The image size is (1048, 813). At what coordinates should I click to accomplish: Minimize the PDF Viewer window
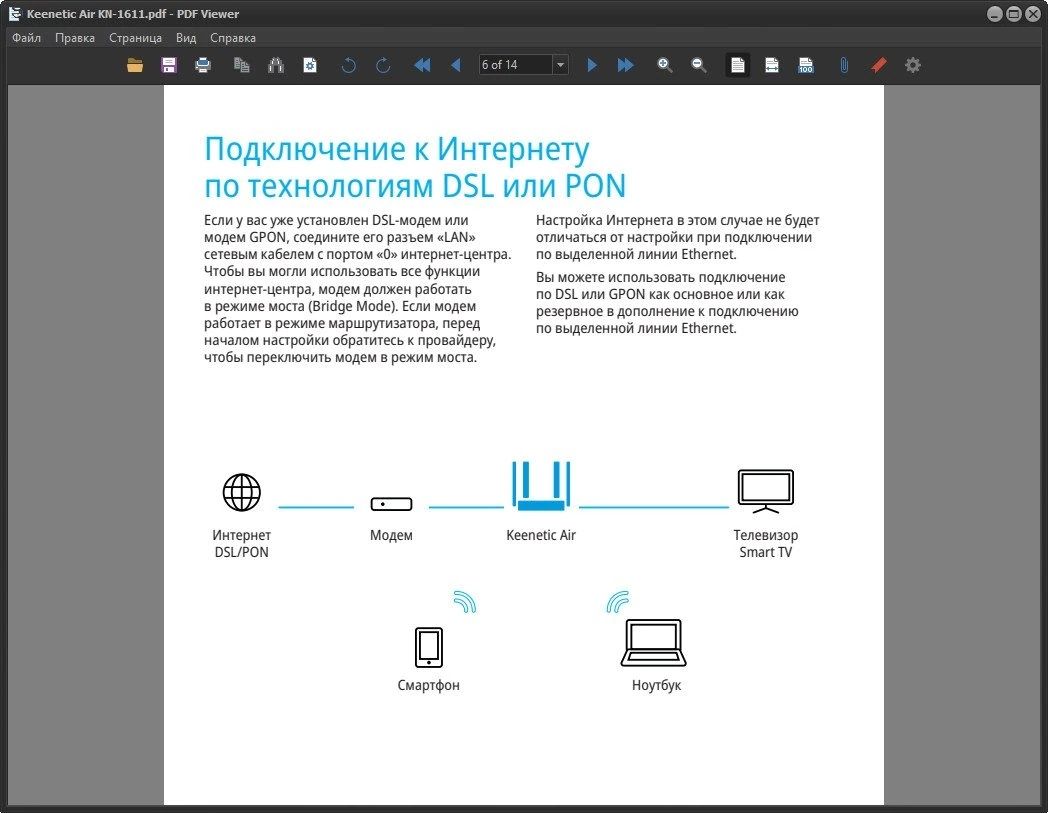(995, 13)
